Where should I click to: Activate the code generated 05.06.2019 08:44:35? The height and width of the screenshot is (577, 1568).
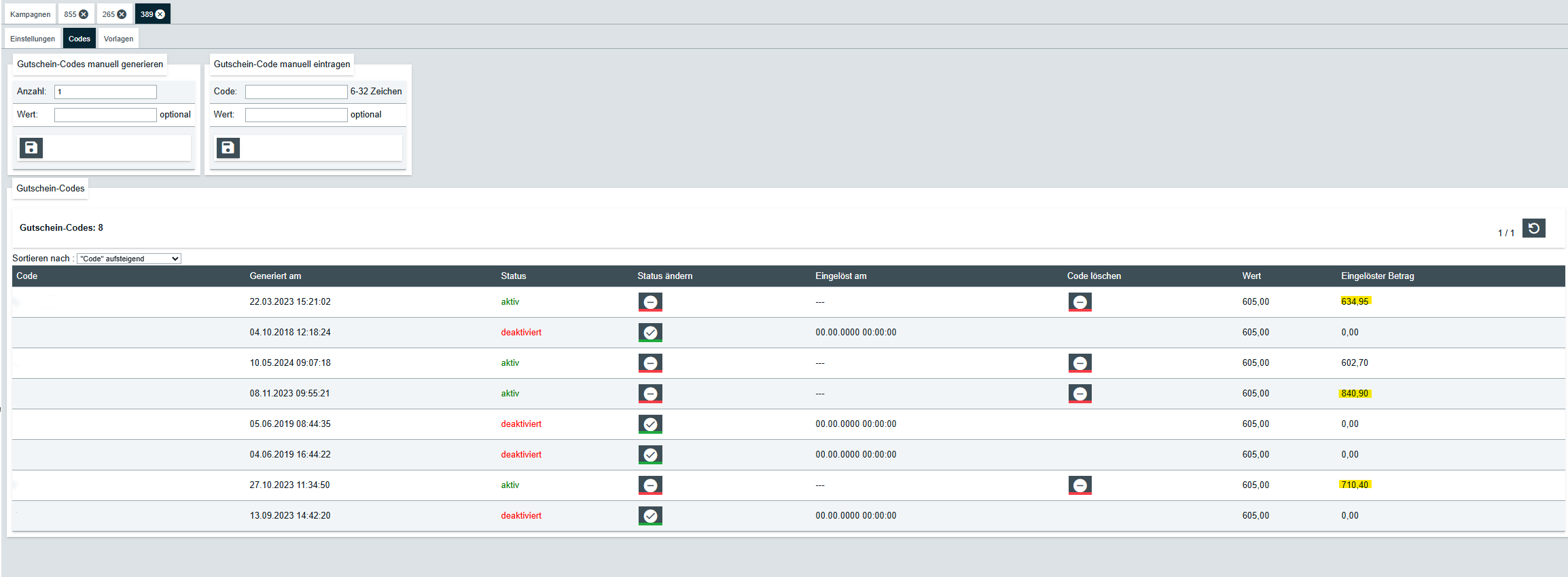[650, 424]
